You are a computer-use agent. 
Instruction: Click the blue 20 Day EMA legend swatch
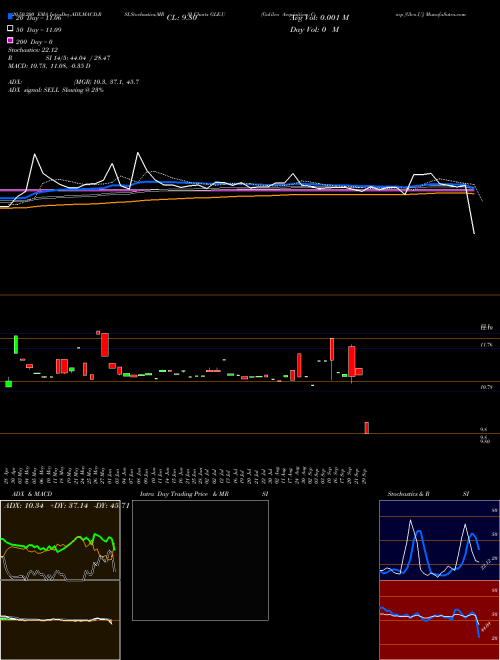(x=10, y=17)
